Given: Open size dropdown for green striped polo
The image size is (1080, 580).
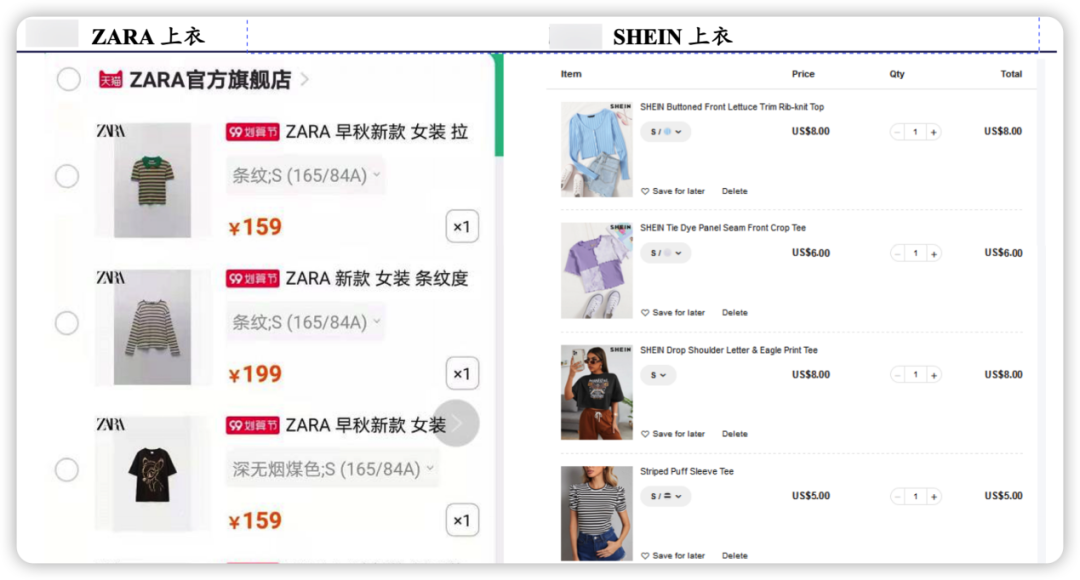Looking at the screenshot, I should point(305,176).
